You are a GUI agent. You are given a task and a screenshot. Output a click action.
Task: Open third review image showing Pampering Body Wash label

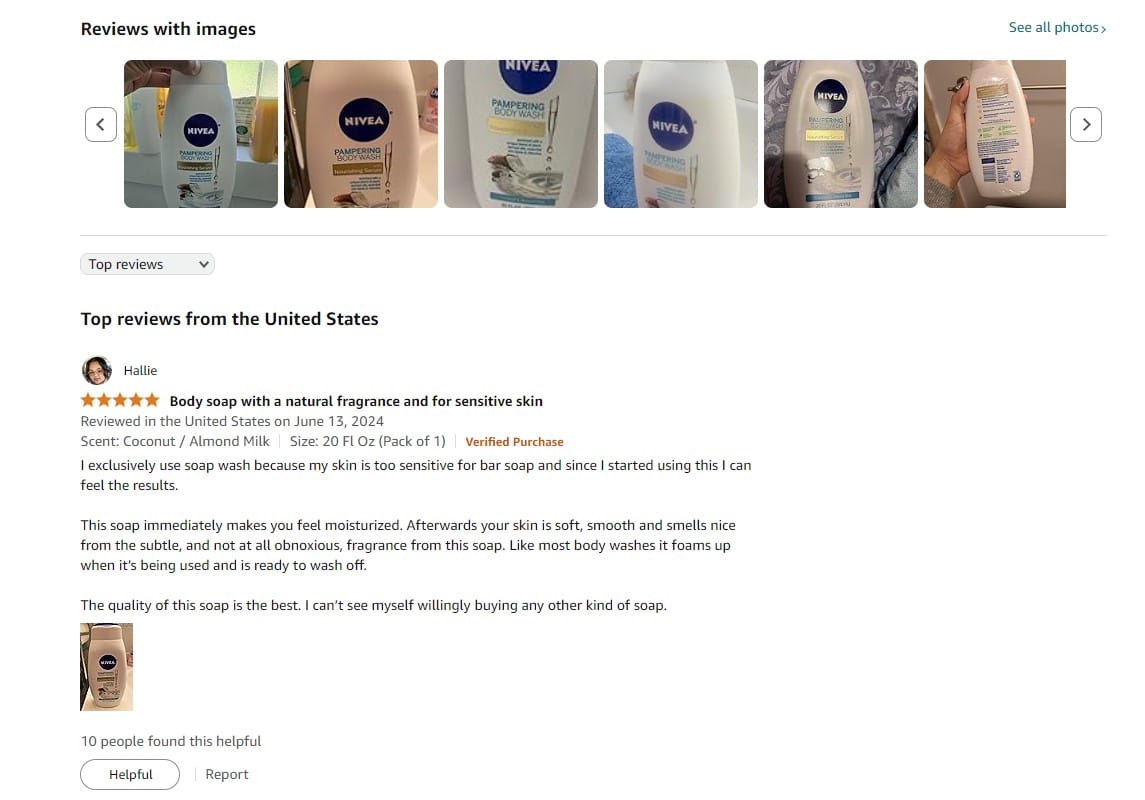pos(521,134)
